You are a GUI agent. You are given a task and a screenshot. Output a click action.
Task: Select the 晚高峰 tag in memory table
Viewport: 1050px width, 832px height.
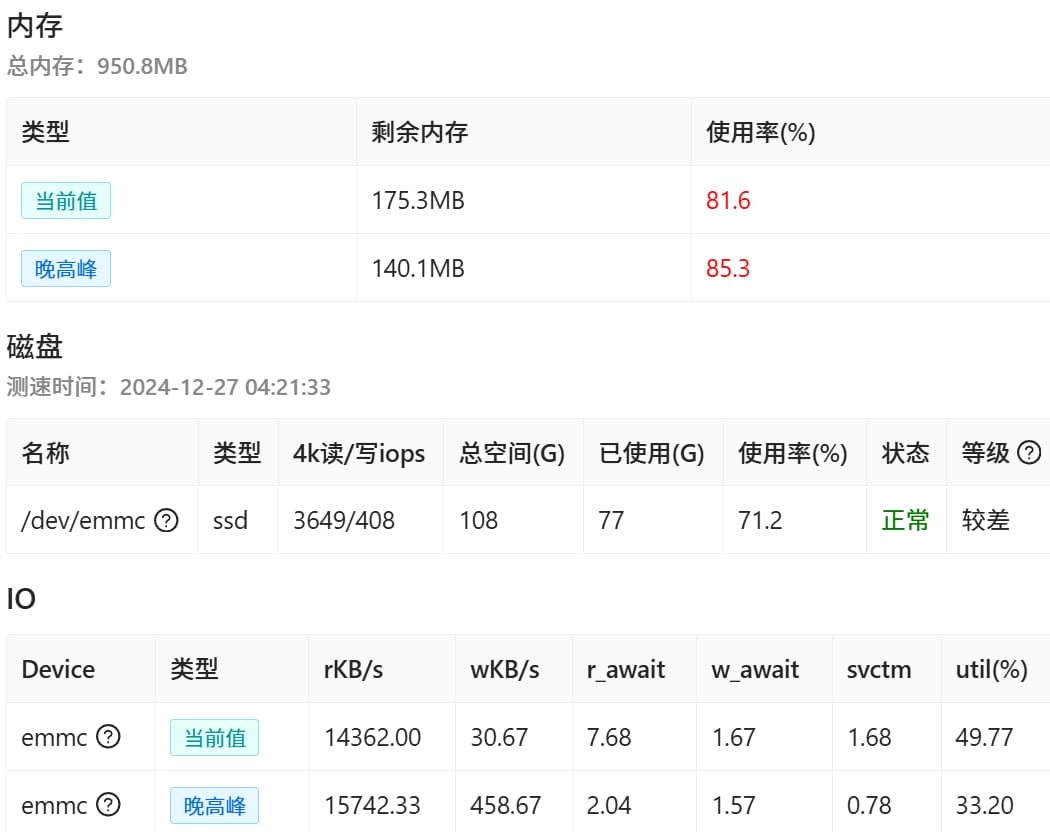66,269
